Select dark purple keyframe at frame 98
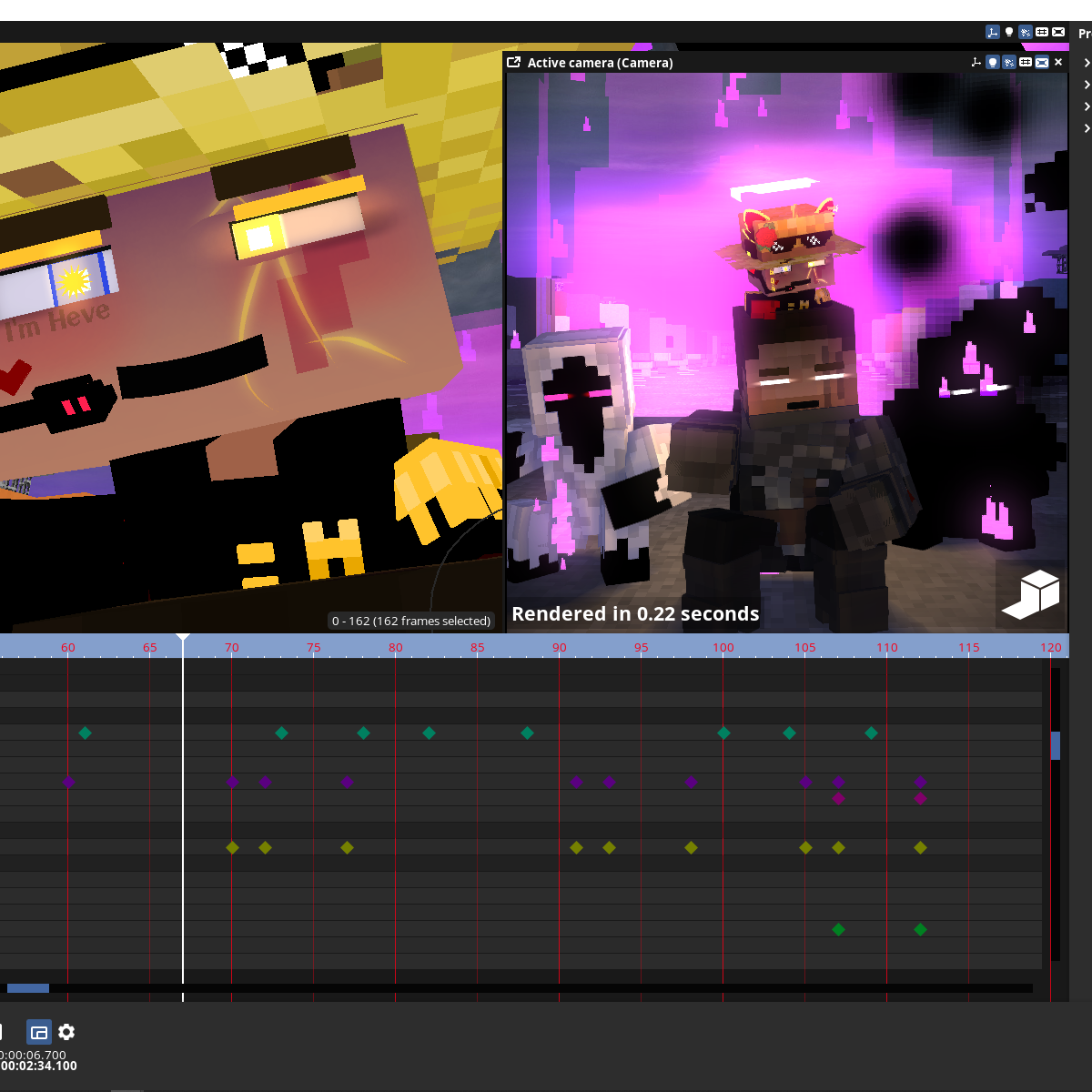This screenshot has width=1092, height=1092. click(x=691, y=782)
